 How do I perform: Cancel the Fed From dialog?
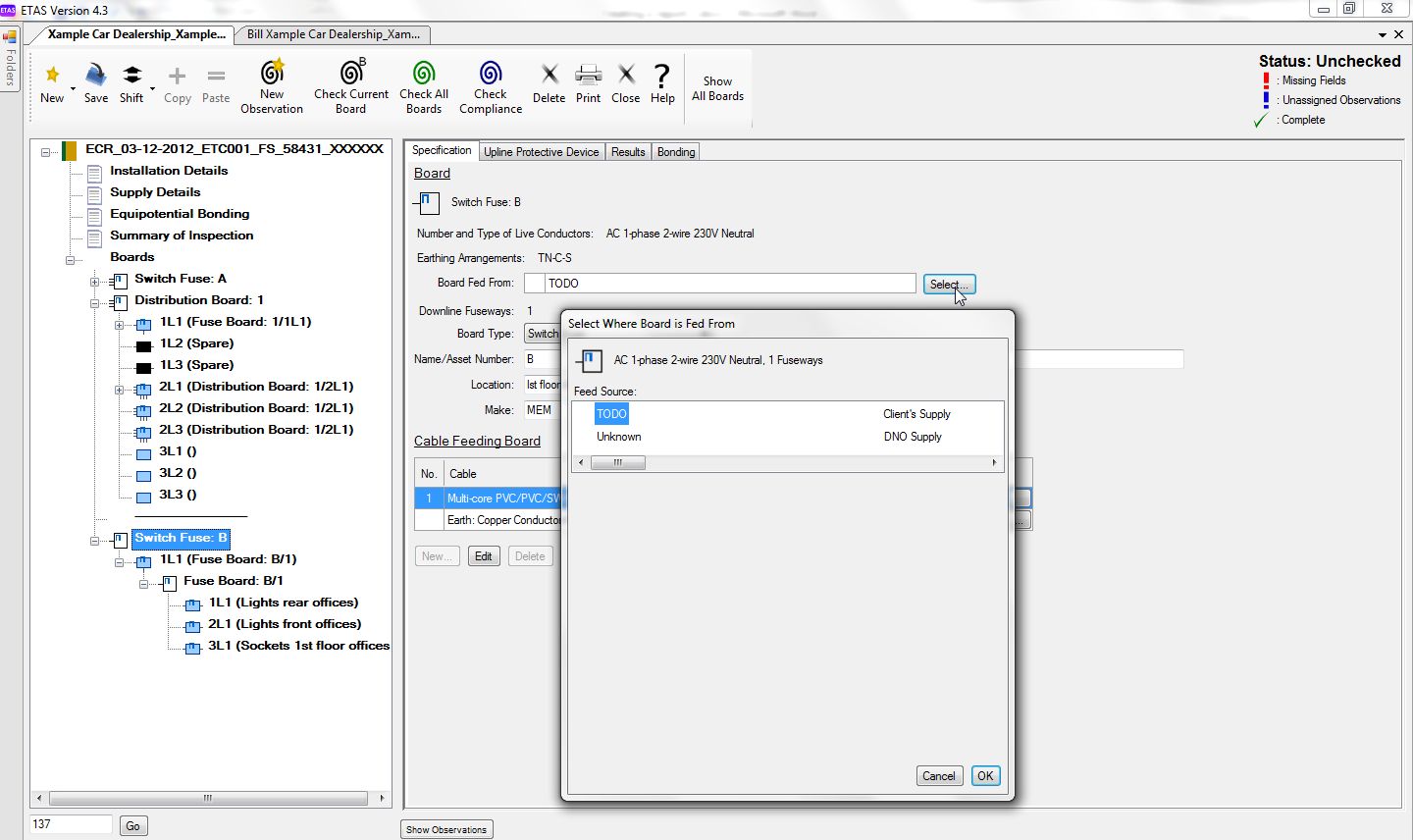coord(938,775)
